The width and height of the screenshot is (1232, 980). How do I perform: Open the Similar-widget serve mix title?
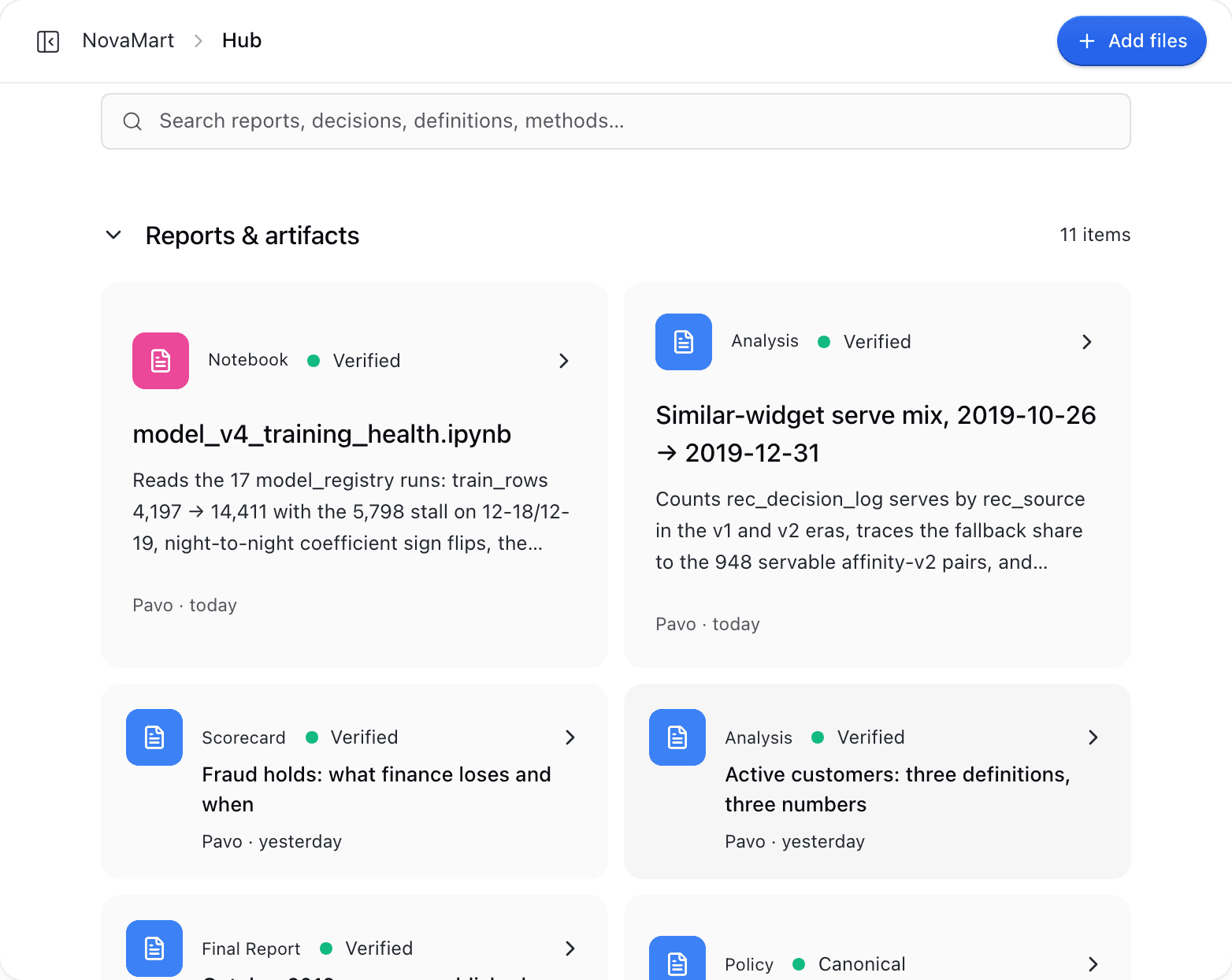coord(876,434)
